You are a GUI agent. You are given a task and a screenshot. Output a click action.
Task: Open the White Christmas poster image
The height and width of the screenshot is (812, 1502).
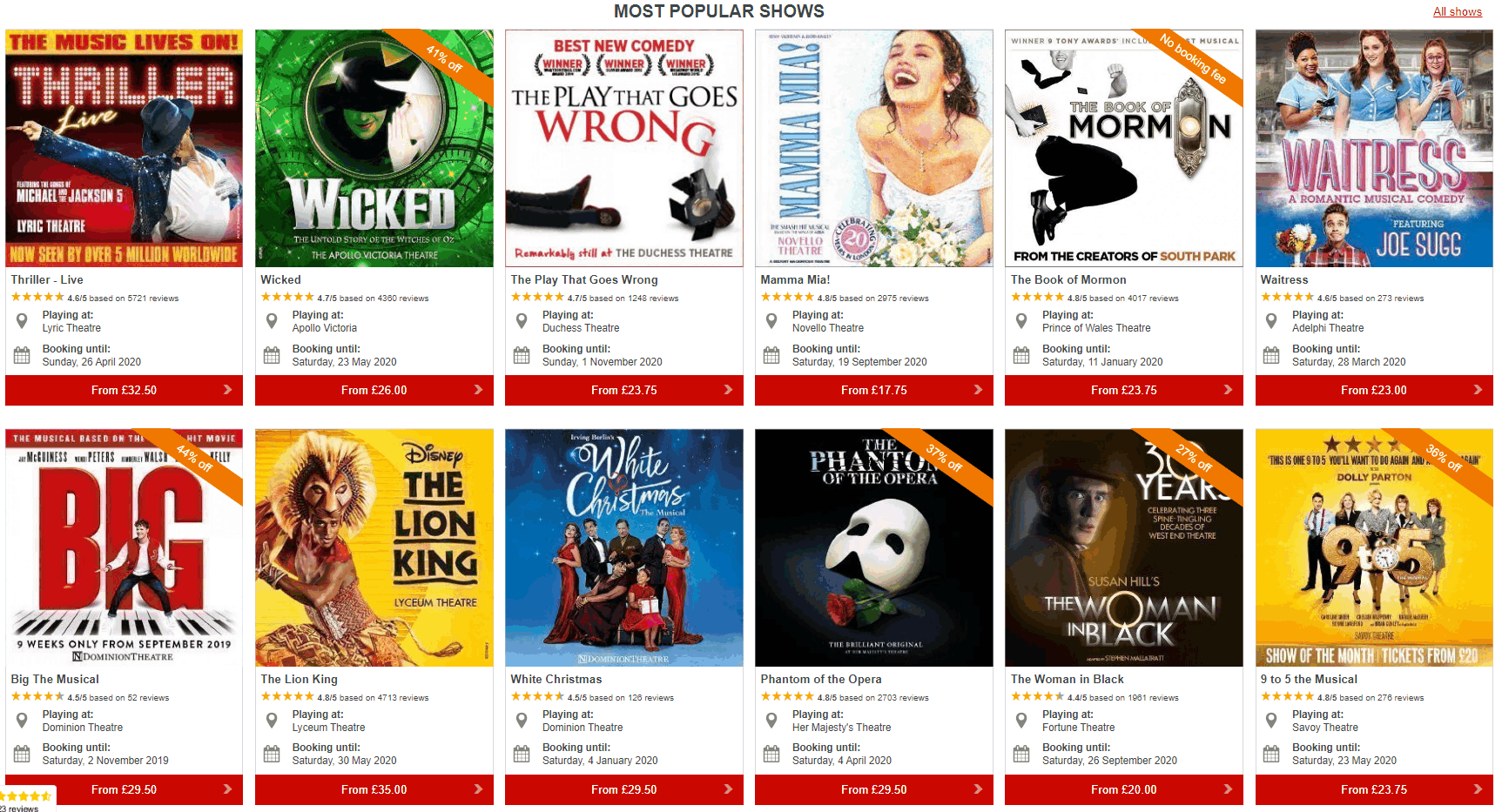[623, 547]
